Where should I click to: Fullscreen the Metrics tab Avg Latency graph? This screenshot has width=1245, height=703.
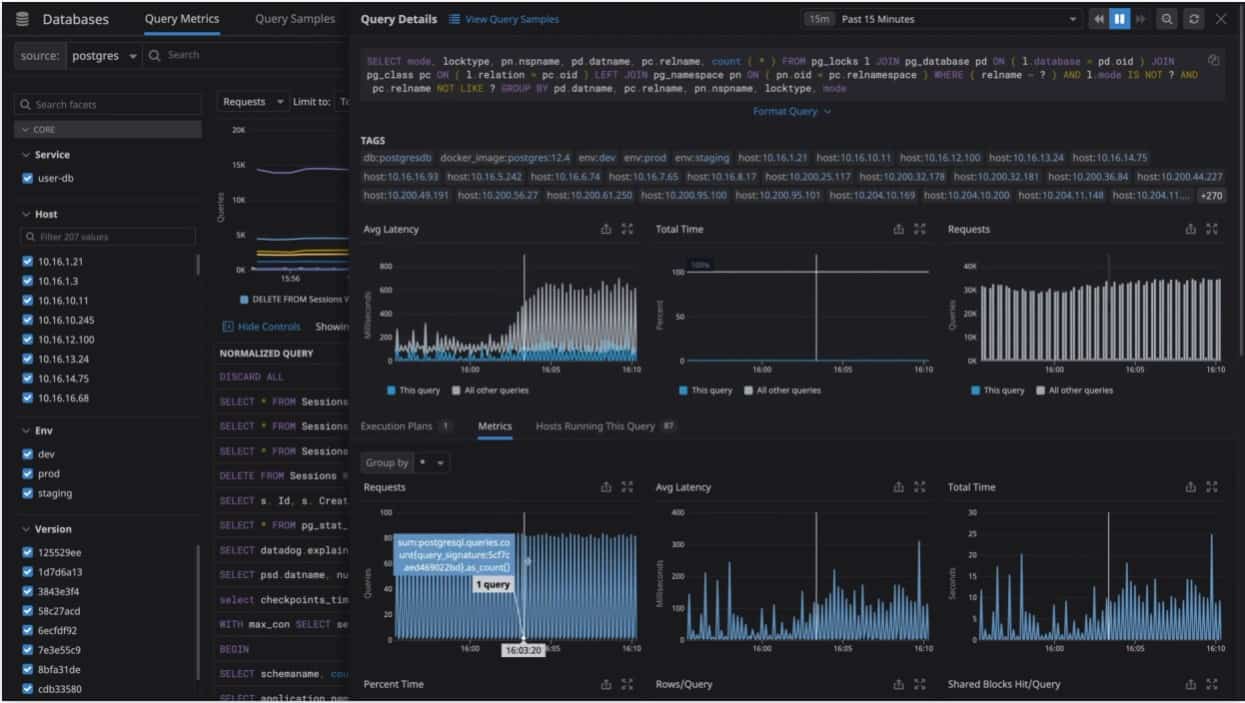[920, 487]
